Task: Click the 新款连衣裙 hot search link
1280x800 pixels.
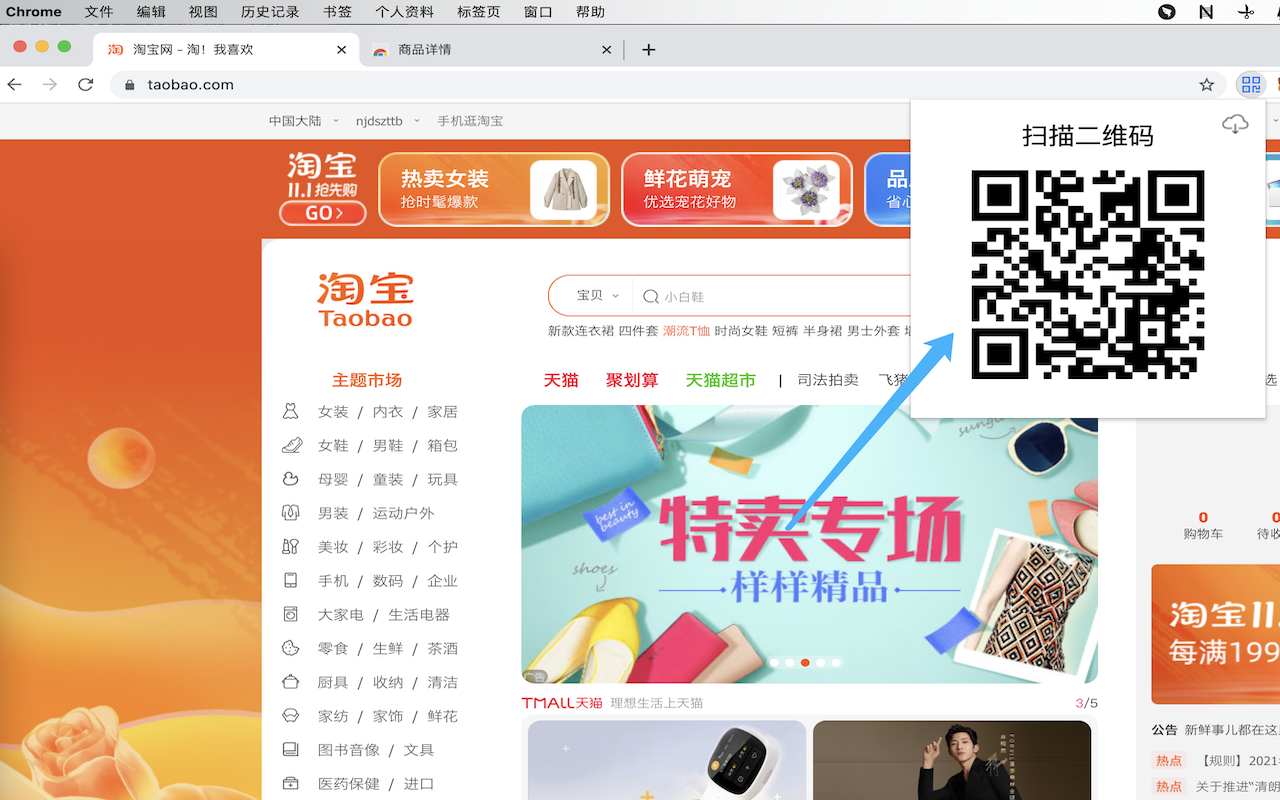Action: click(581, 331)
